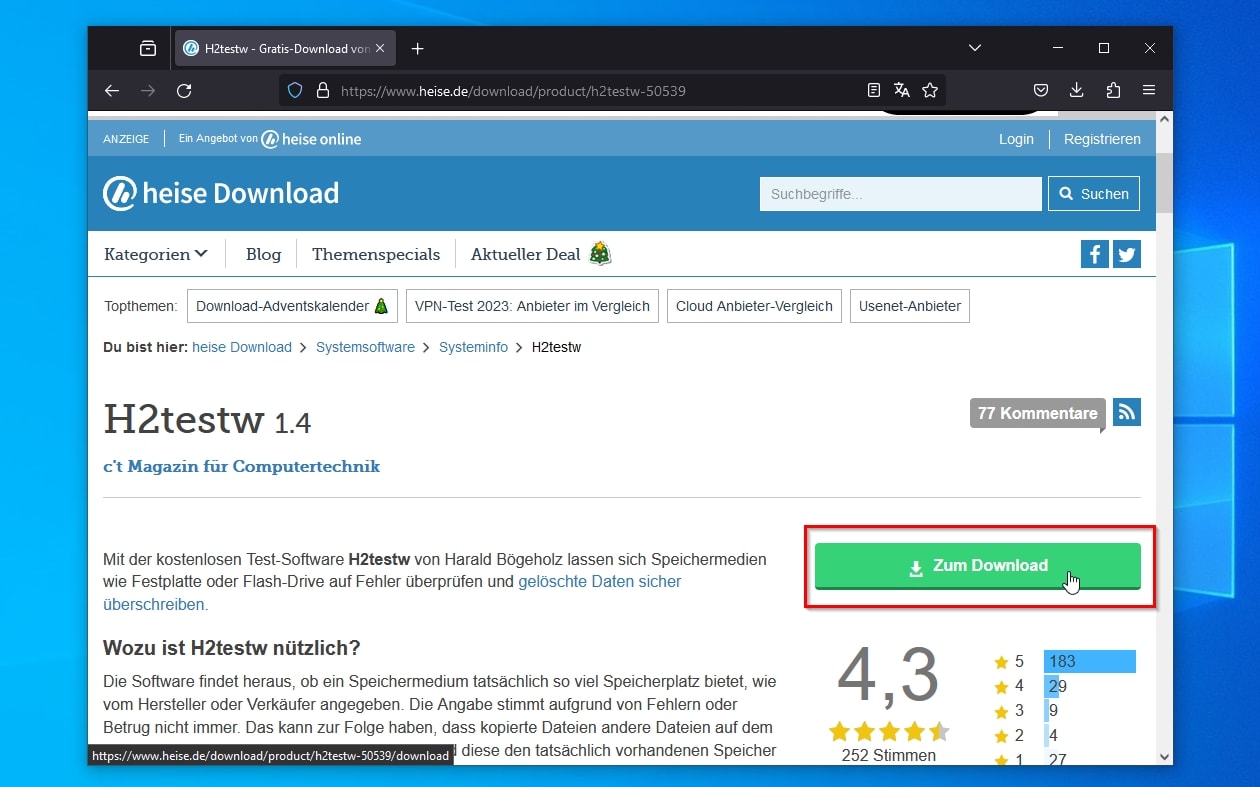The image size is (1260, 787).
Task: Open the Firefox downloads panel
Action: (1077, 90)
